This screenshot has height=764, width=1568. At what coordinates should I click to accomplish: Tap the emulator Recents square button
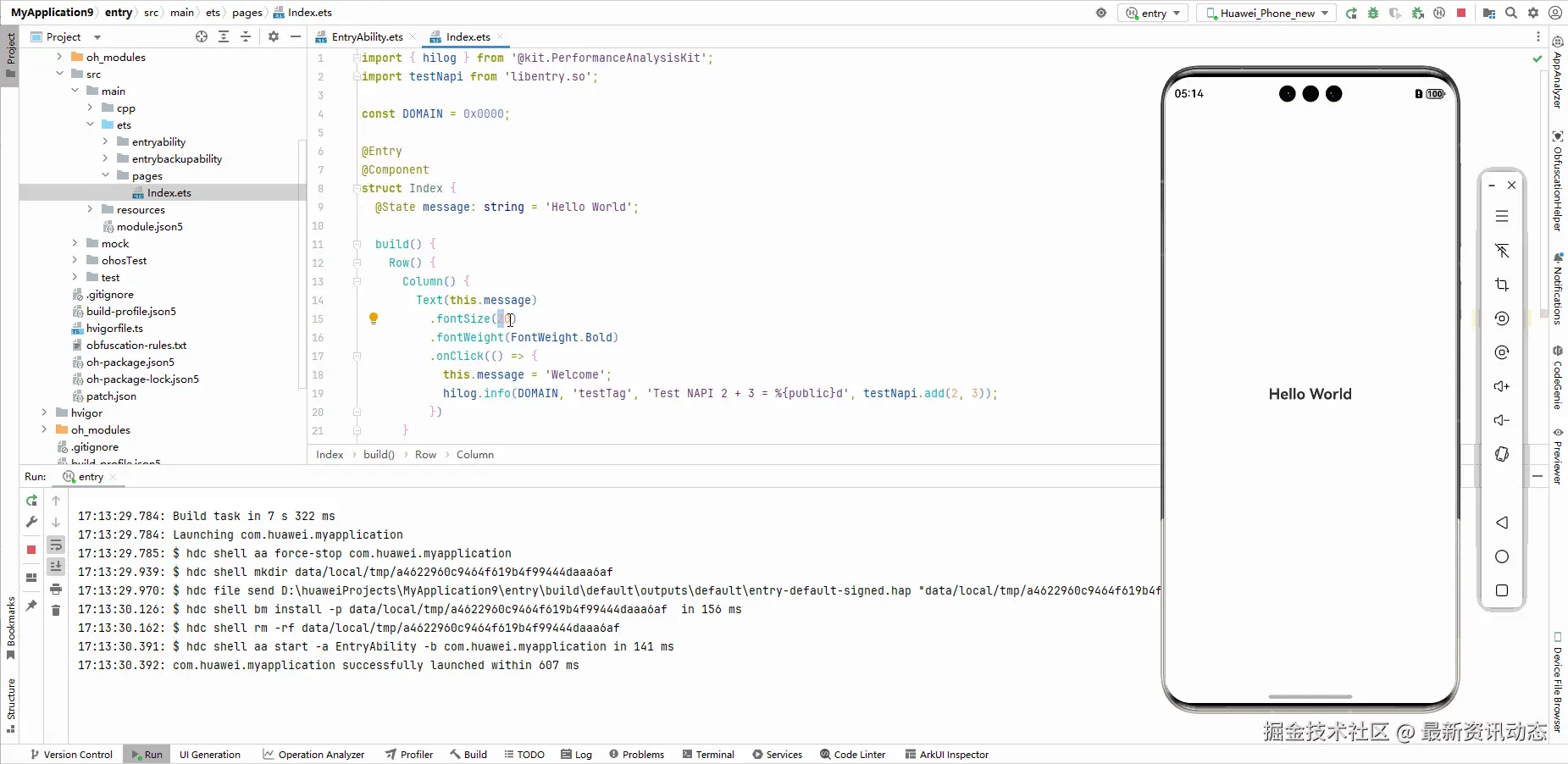(x=1502, y=590)
